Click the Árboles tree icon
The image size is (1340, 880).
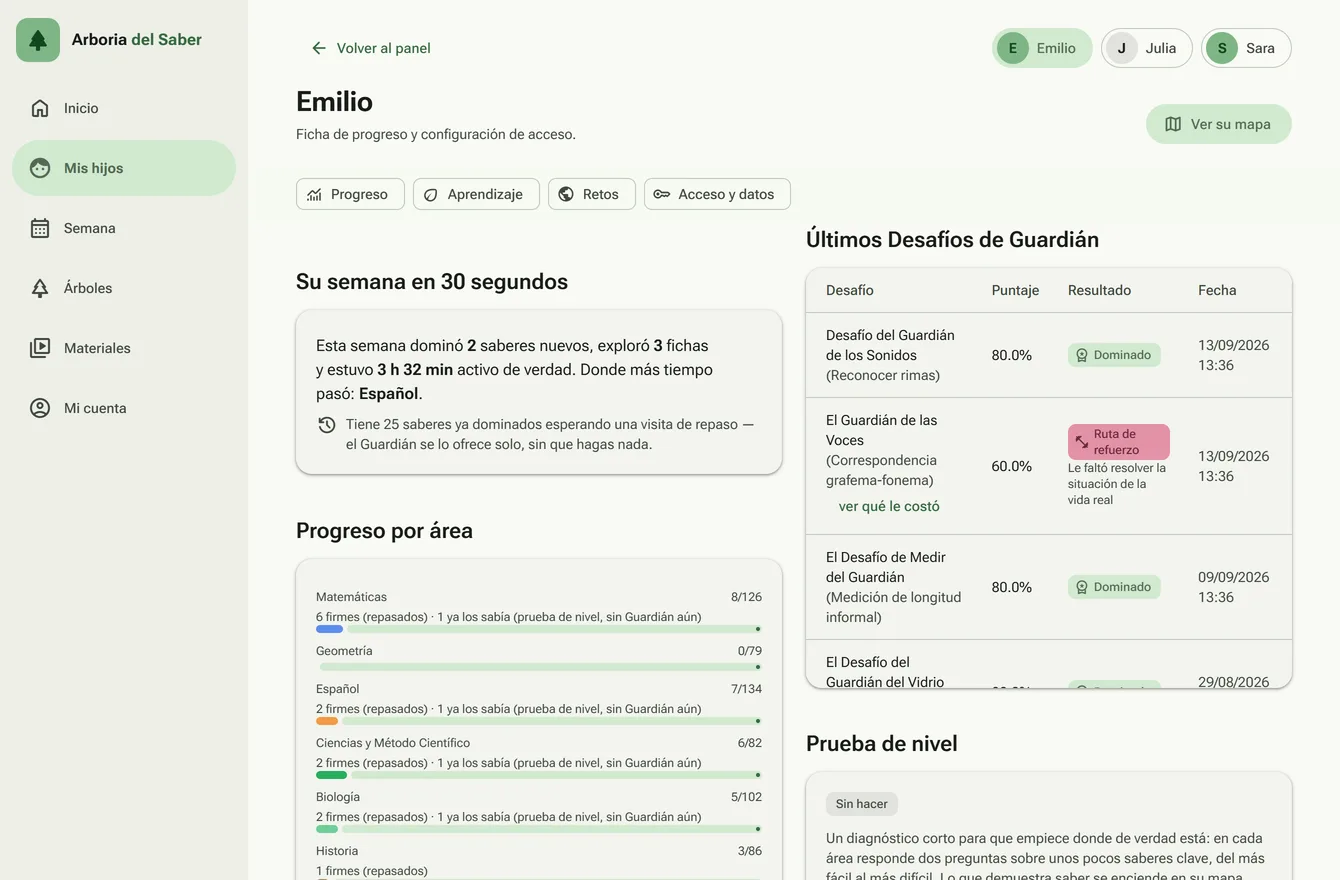pos(40,288)
